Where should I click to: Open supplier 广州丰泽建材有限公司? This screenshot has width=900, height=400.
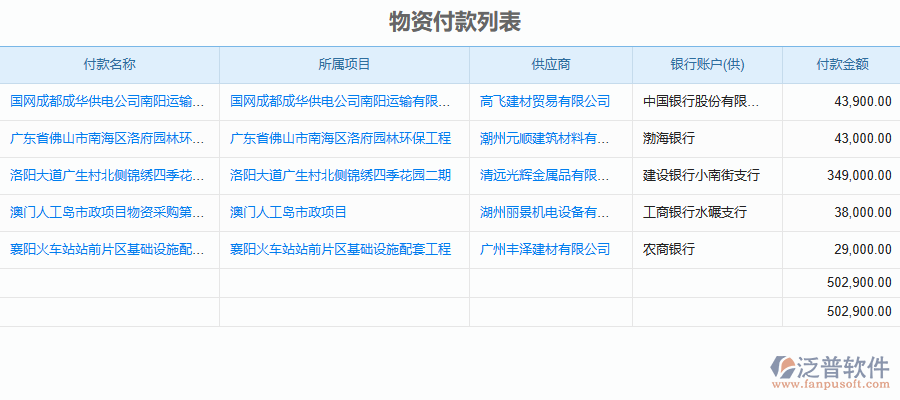[x=545, y=249]
